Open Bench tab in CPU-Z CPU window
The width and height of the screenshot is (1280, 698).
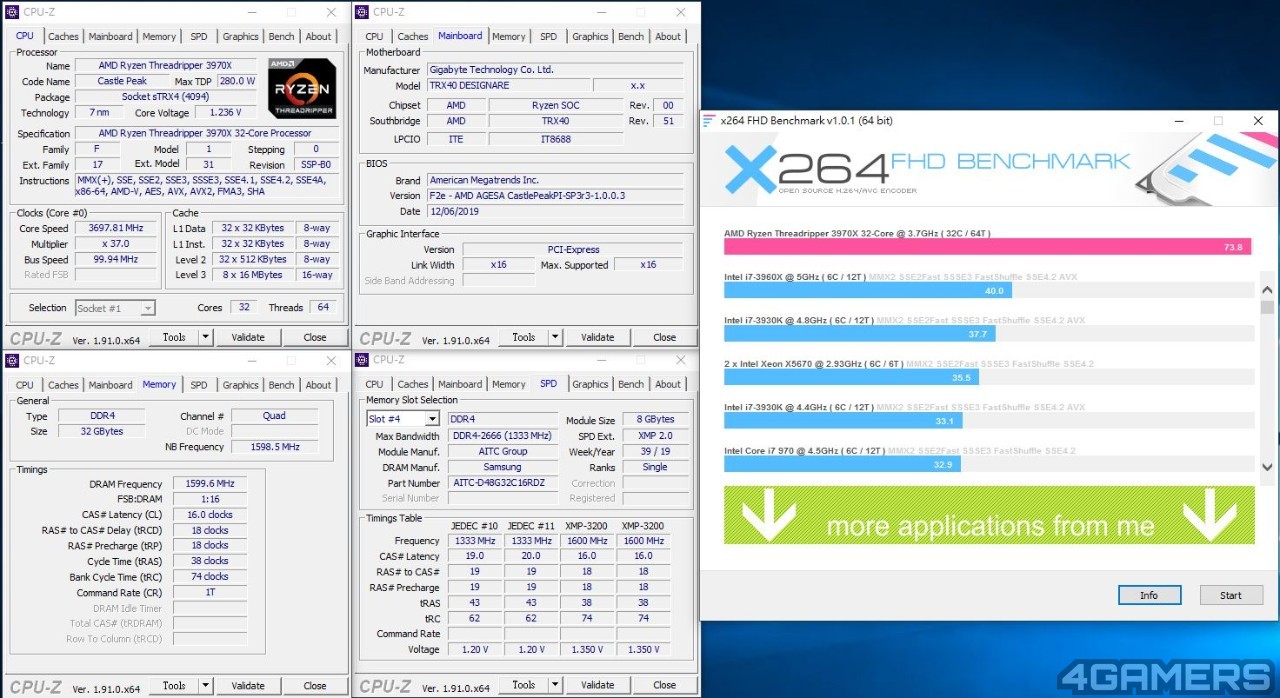pos(282,37)
